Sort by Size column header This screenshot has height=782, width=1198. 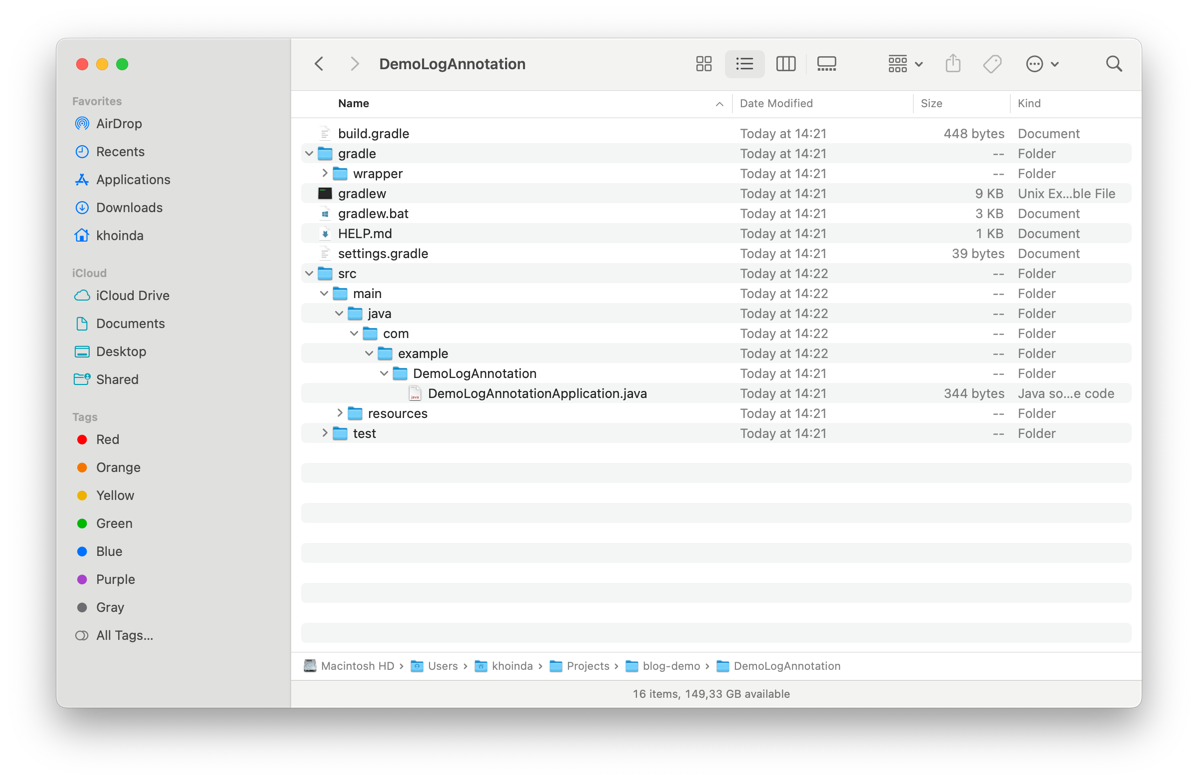tap(932, 104)
